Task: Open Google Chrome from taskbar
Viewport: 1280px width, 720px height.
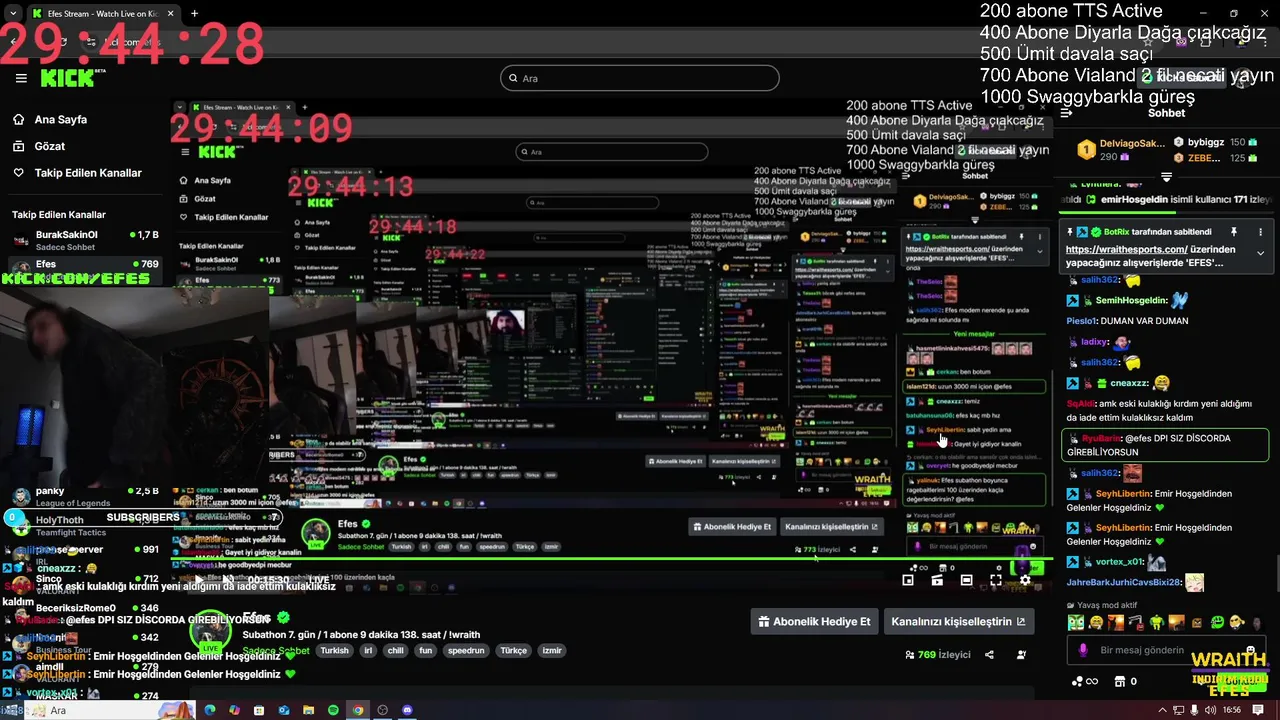Action: 358,710
